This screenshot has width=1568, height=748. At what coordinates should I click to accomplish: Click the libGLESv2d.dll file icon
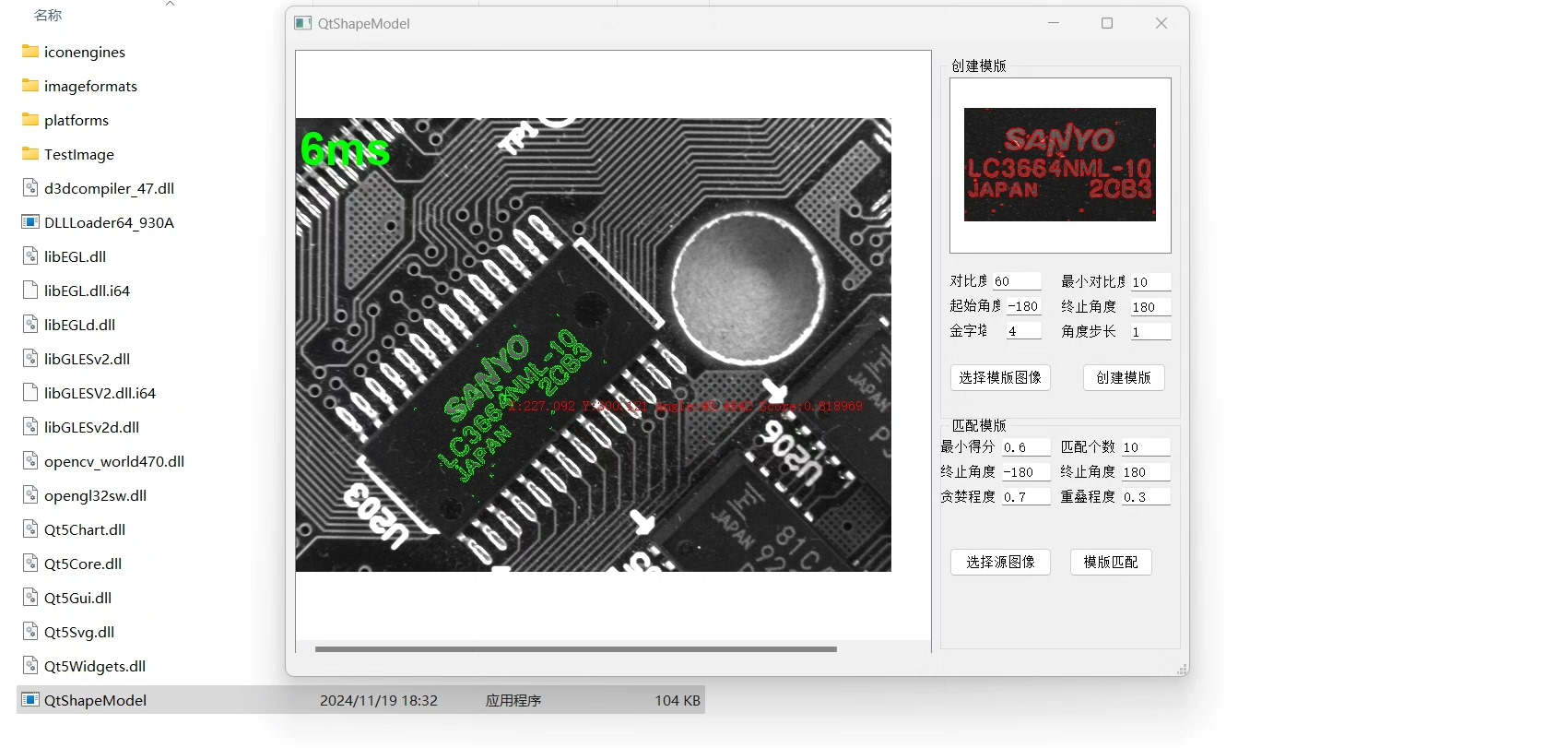click(x=30, y=427)
